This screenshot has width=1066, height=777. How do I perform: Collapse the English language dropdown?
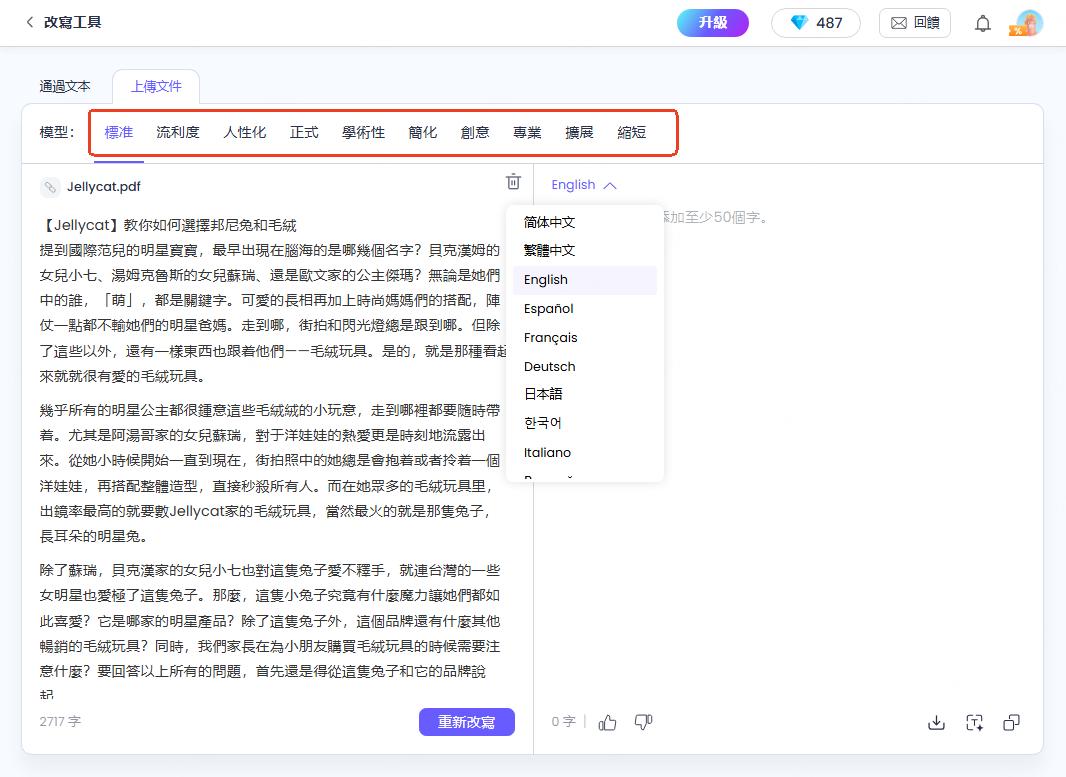[583, 185]
